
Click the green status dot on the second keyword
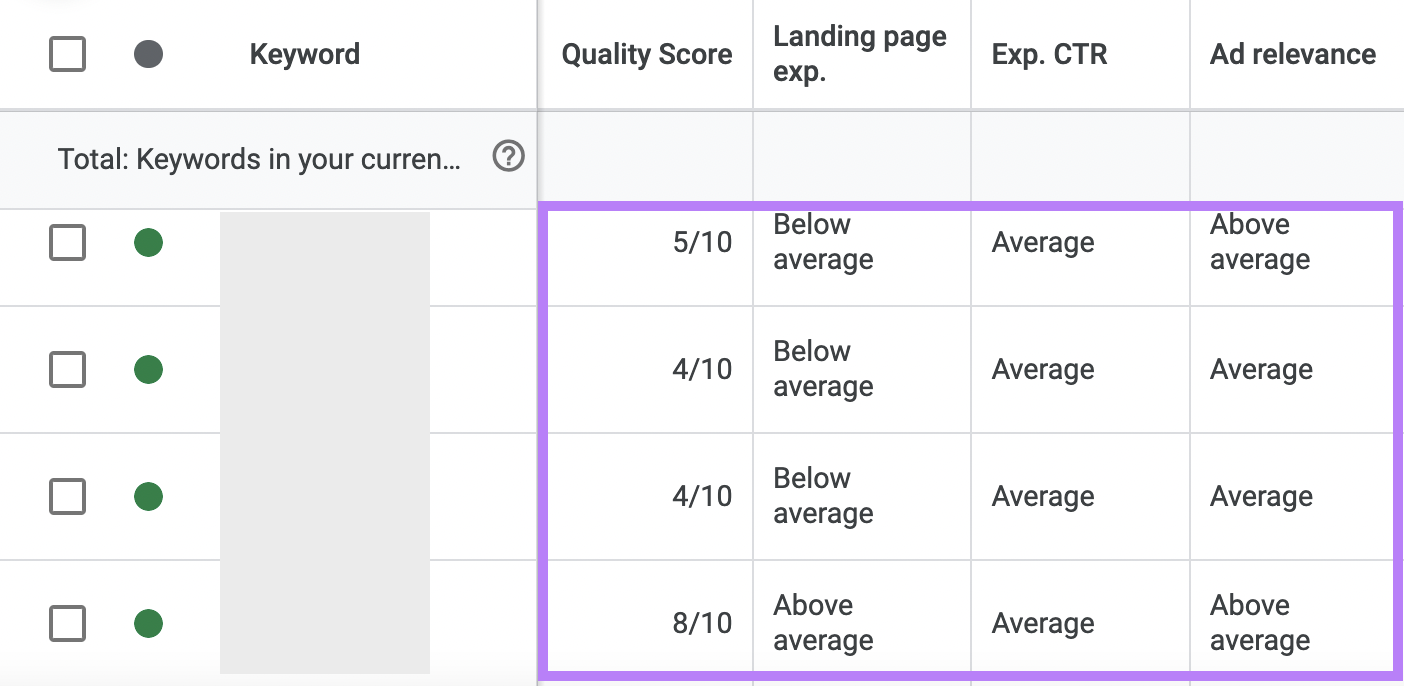pos(148,369)
